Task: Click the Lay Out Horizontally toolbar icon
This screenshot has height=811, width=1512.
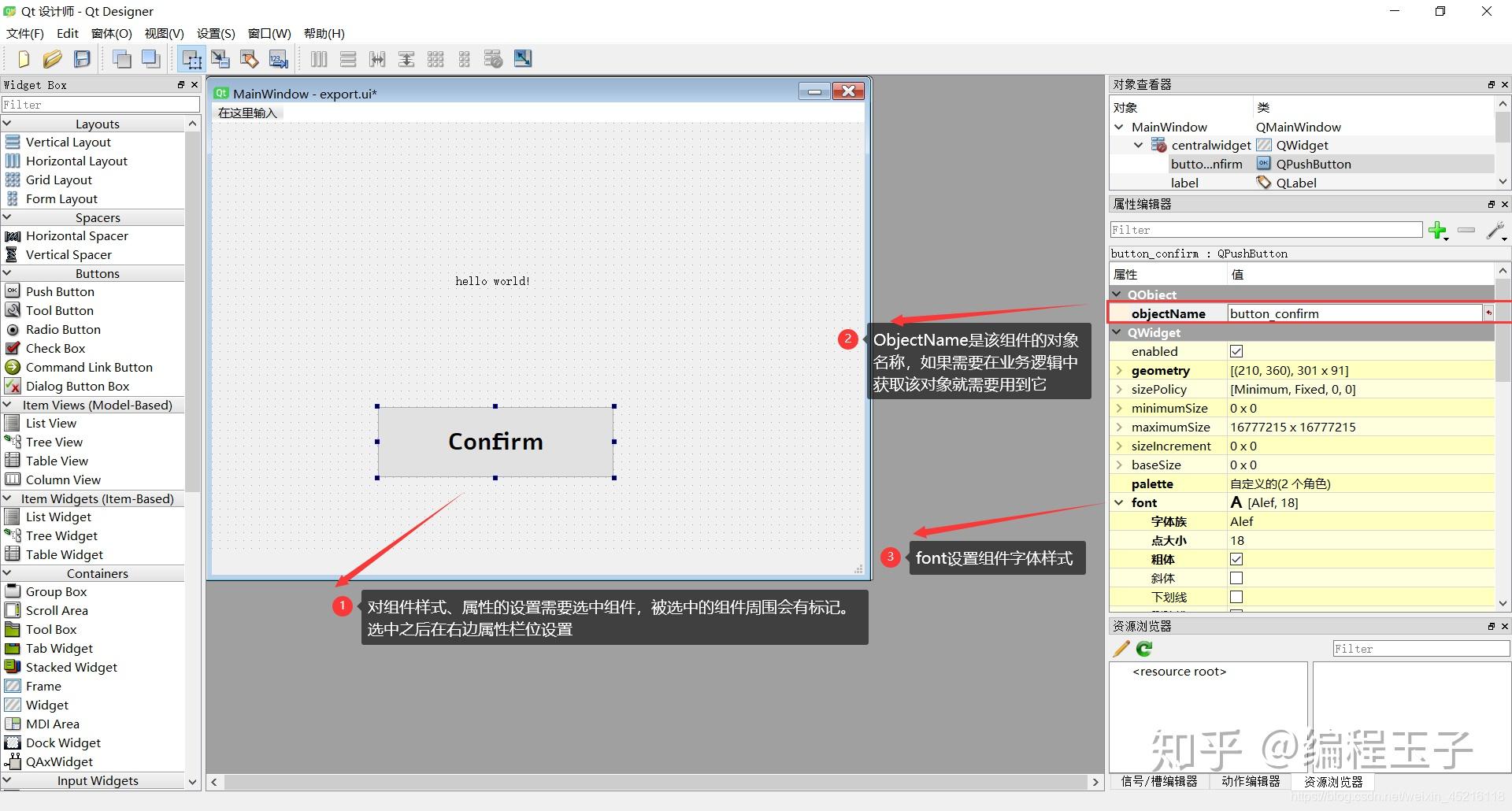Action: pos(318,58)
